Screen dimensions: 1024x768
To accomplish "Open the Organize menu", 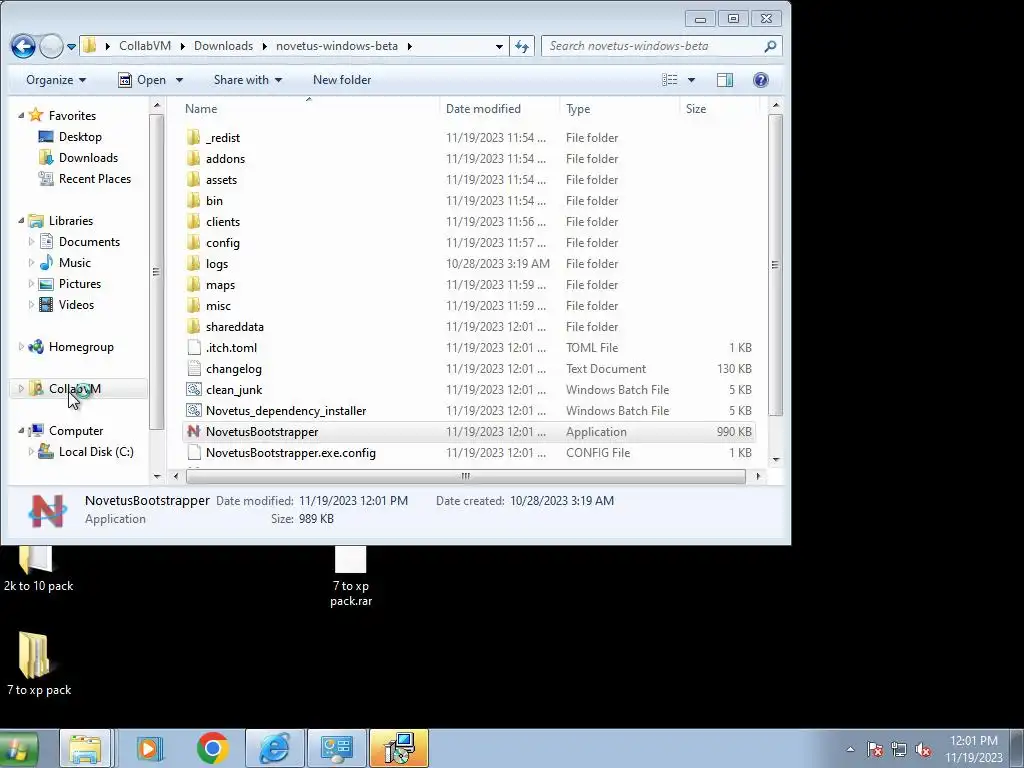I will (x=56, y=80).
